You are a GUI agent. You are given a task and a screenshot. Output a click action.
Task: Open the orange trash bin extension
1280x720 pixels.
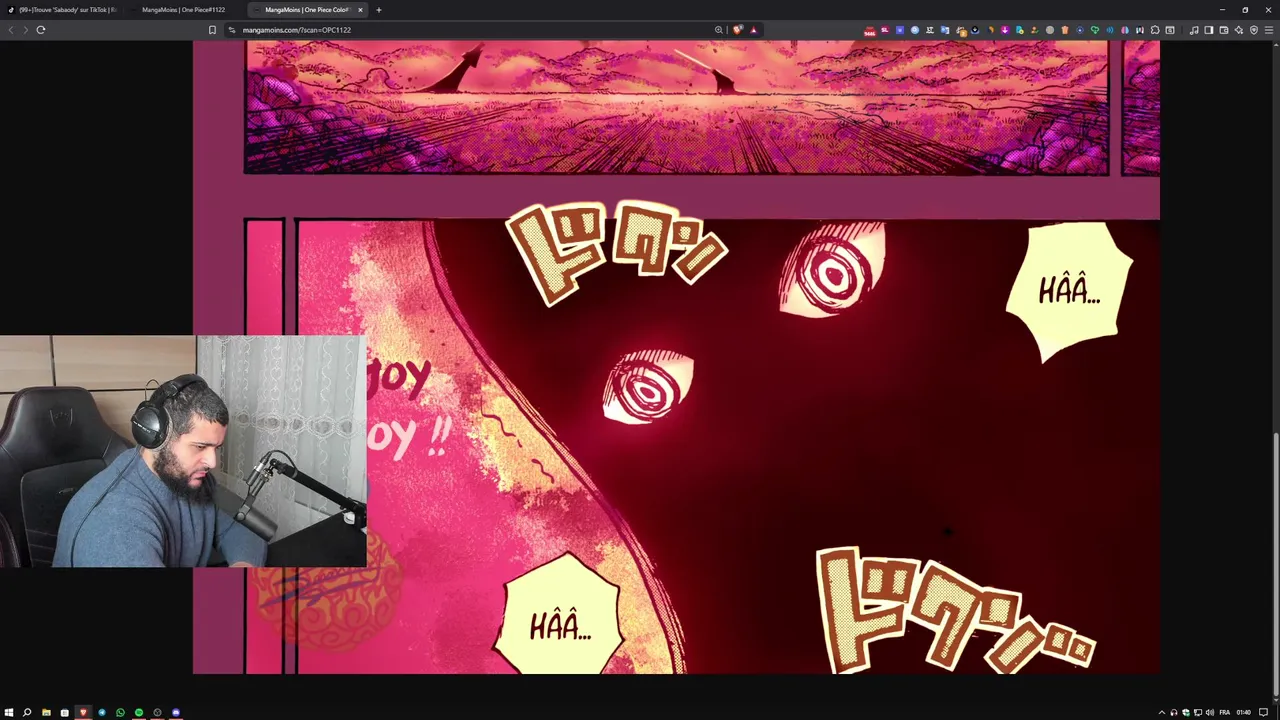coord(1065,30)
